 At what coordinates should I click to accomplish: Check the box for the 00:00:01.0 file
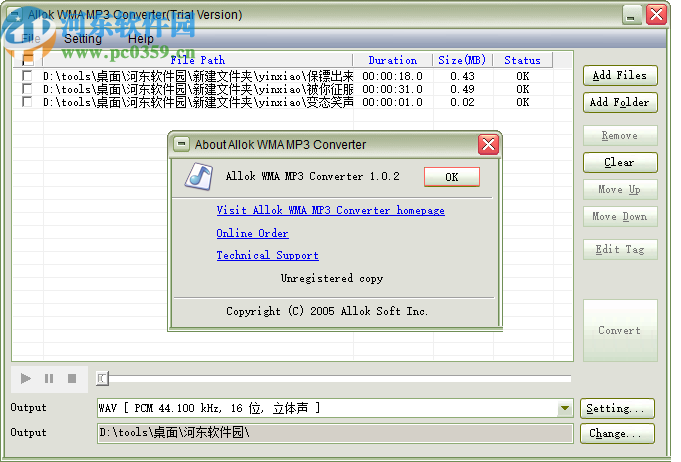coord(27,102)
